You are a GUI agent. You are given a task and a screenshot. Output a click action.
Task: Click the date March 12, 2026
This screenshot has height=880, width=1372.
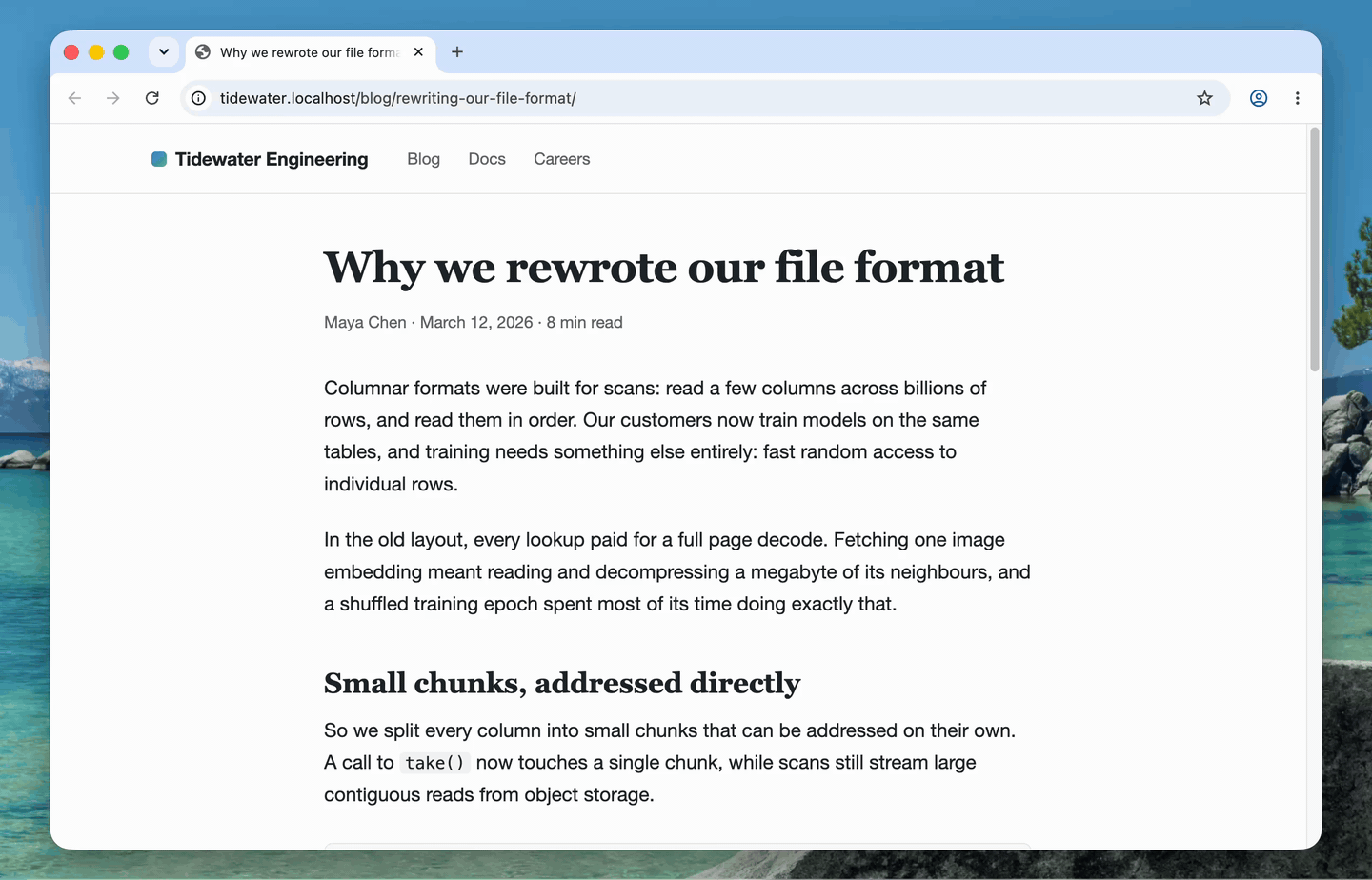click(476, 322)
